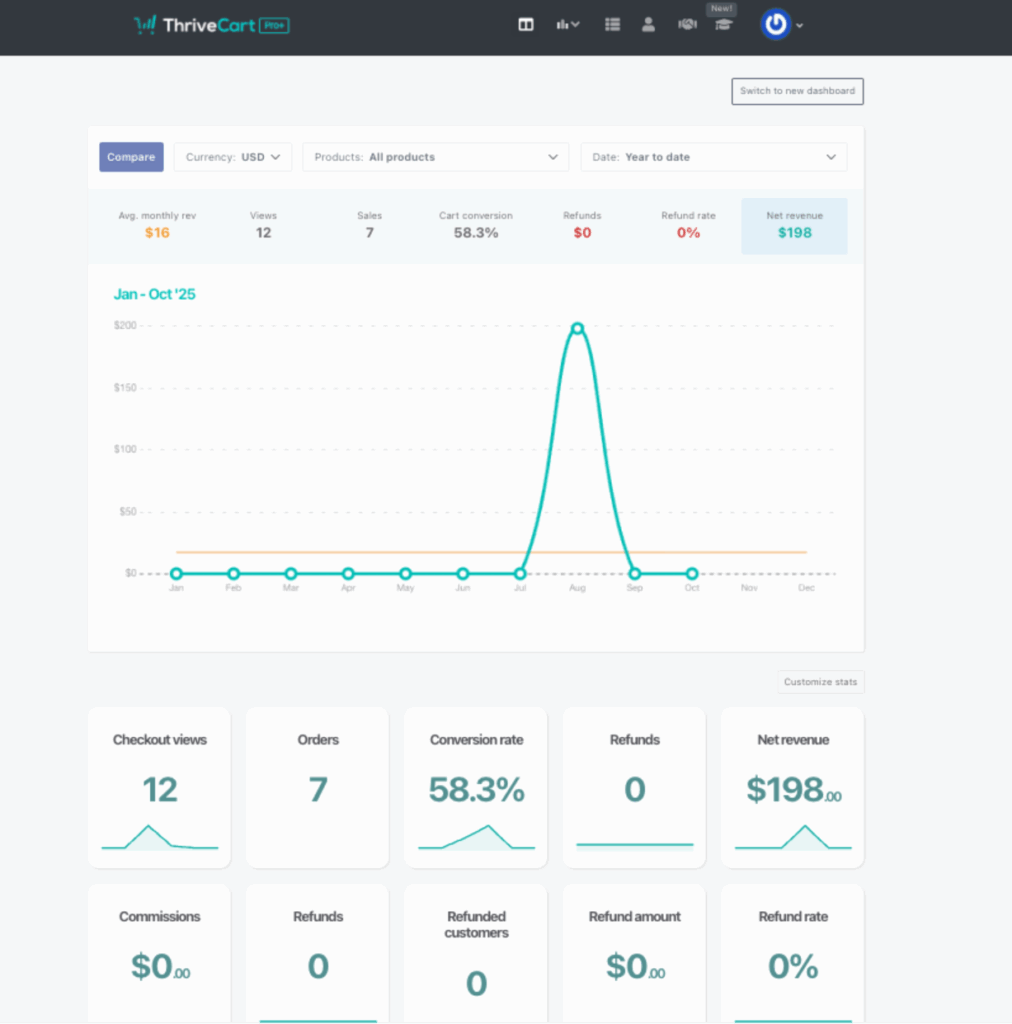Select the Avg. monthly rev stat
This screenshot has height=1024, width=1012.
click(x=156, y=226)
